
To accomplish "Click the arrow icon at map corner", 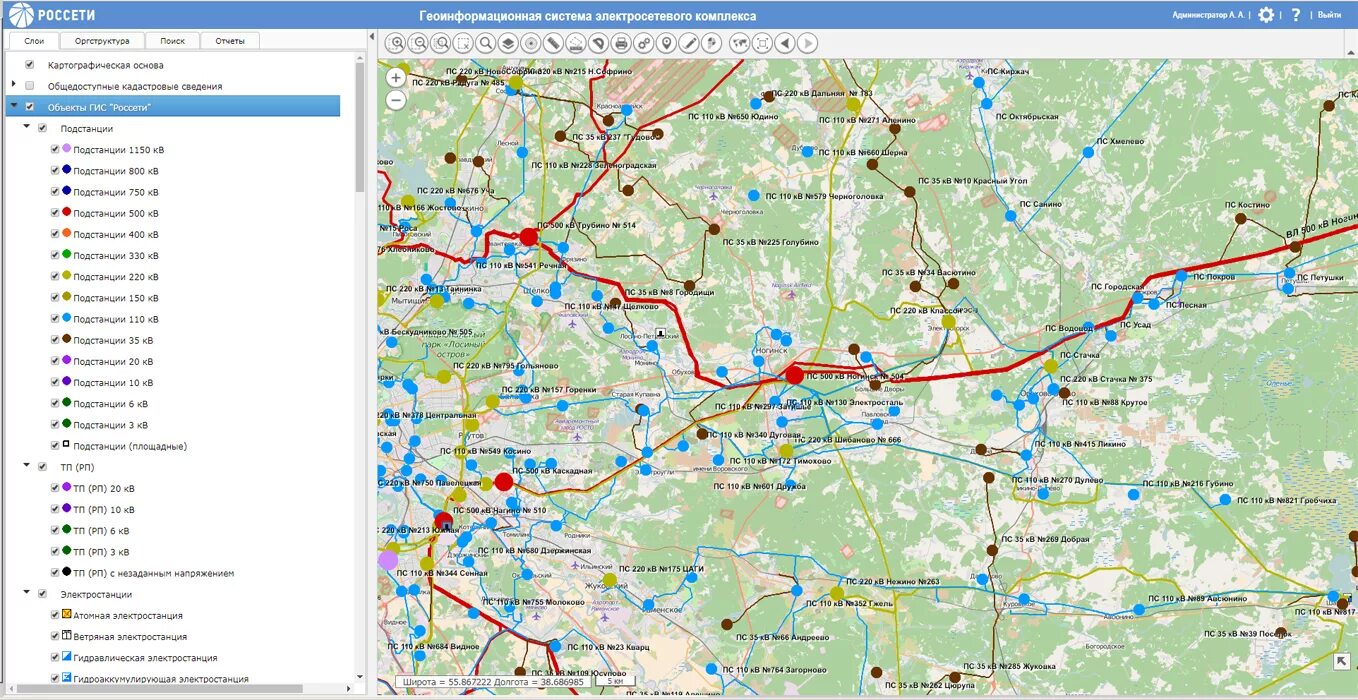I will [1342, 661].
